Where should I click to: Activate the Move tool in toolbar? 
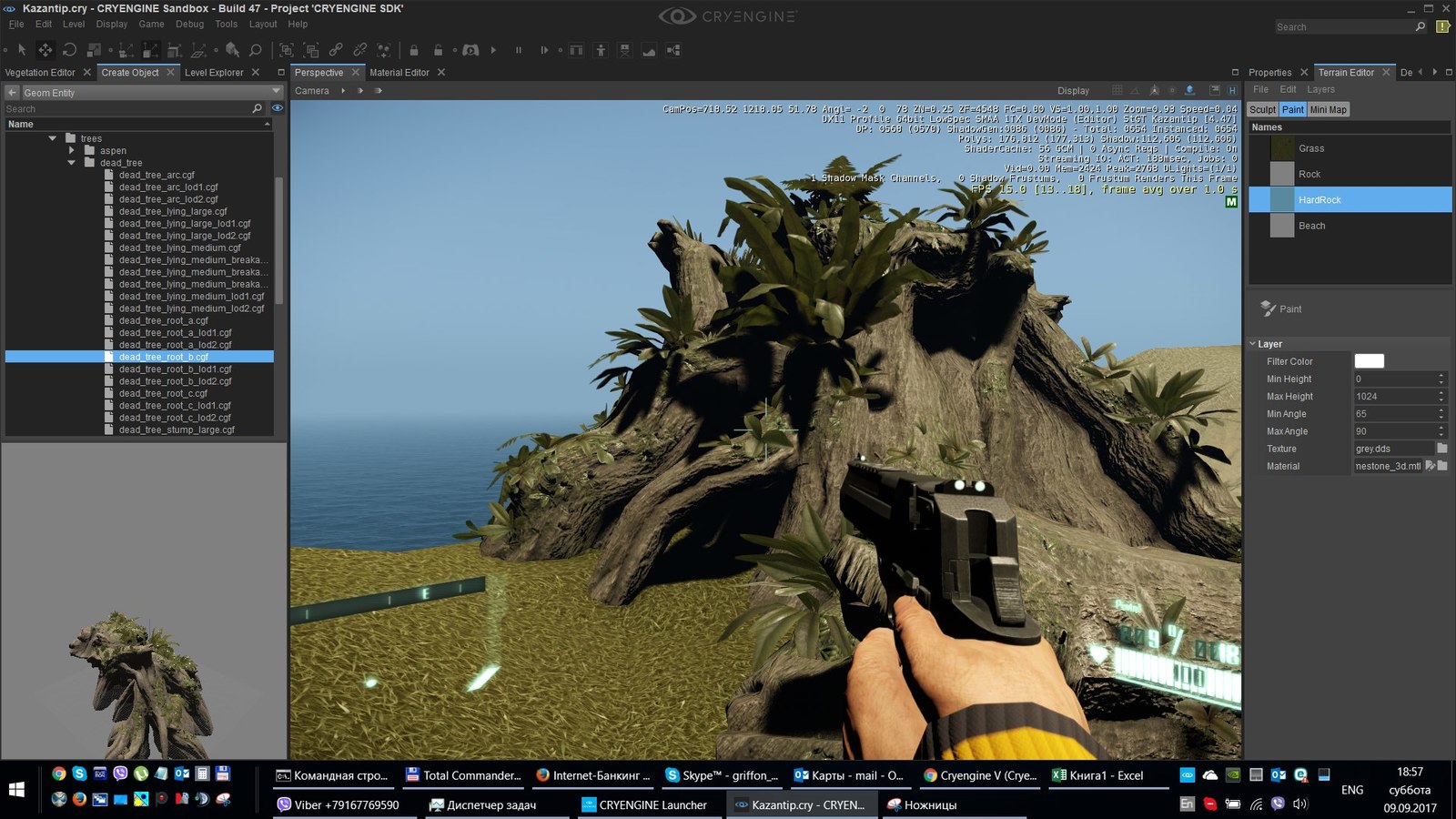point(45,50)
